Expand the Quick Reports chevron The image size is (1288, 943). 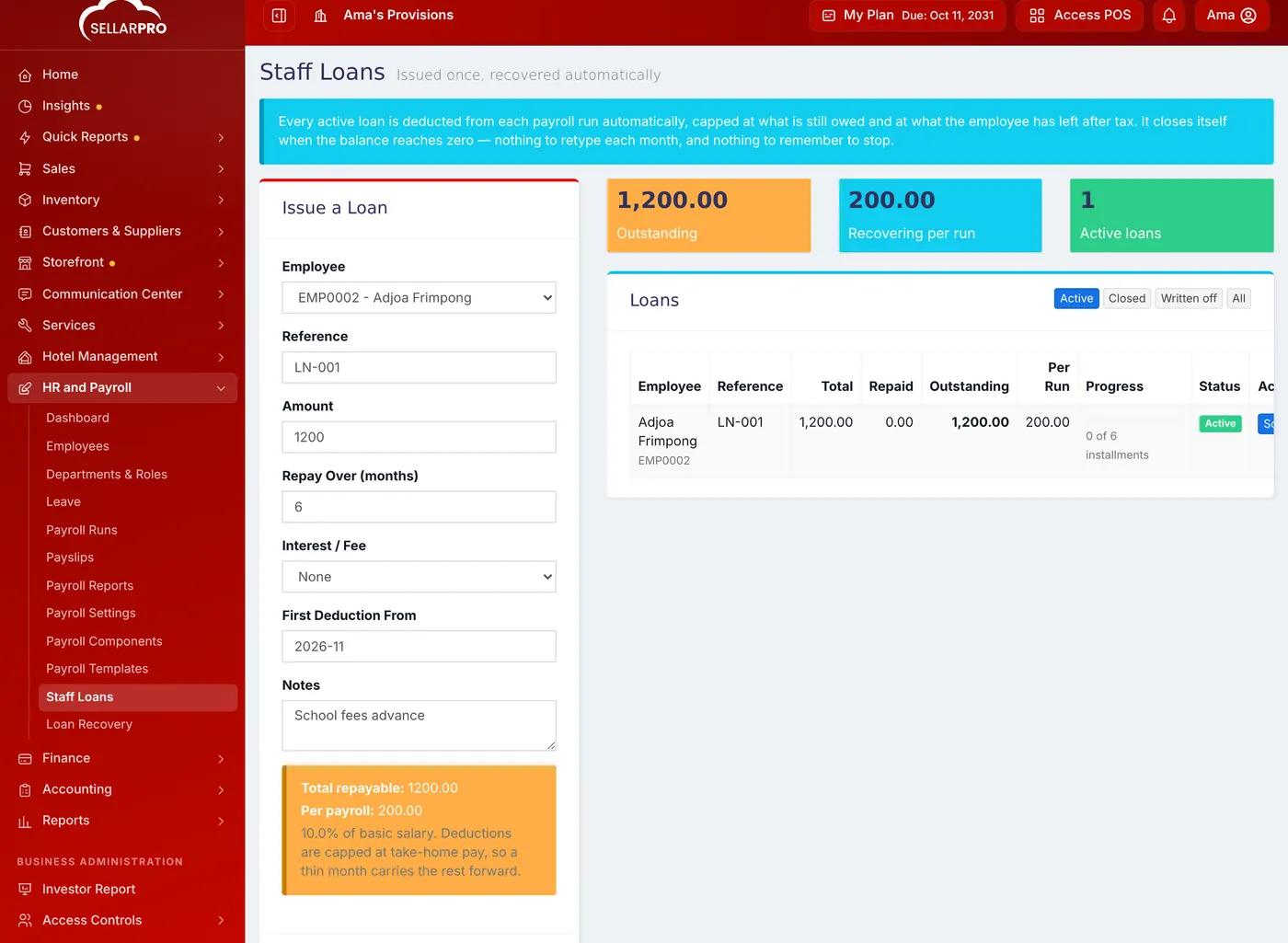click(221, 138)
